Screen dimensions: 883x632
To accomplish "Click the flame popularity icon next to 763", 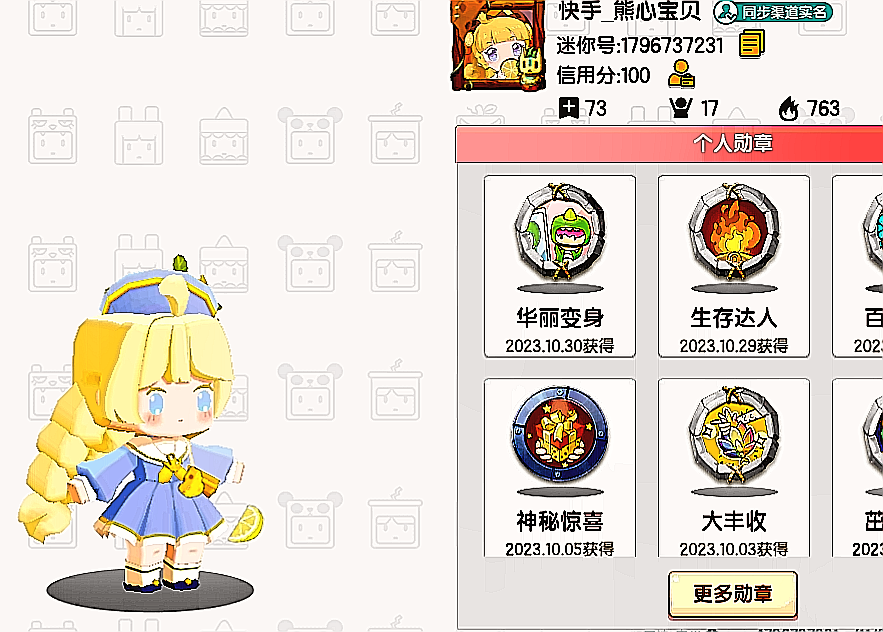I will (x=789, y=108).
